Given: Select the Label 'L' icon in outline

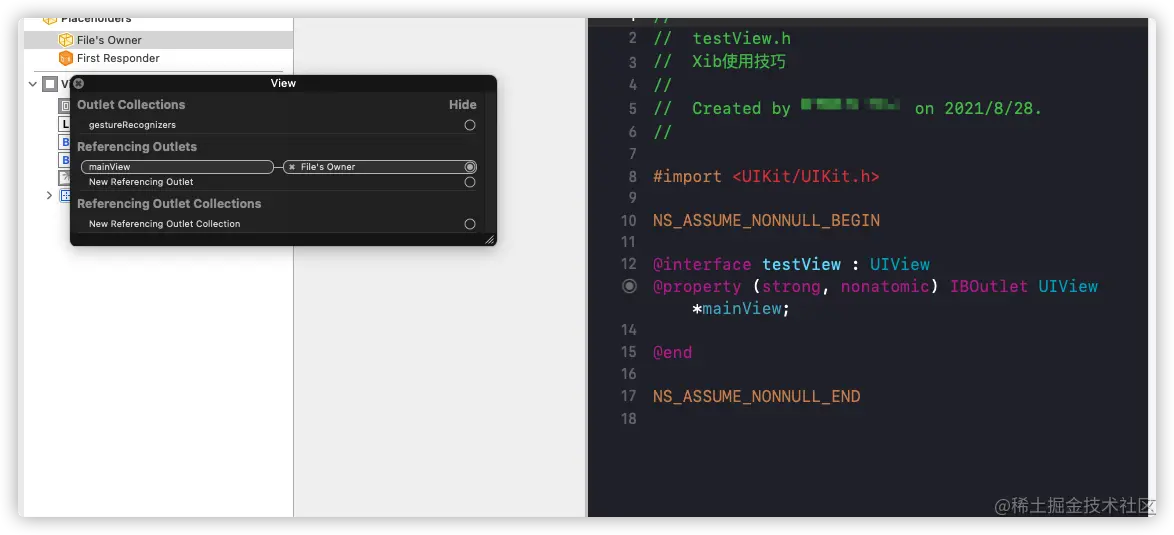Looking at the screenshot, I should pos(64,124).
